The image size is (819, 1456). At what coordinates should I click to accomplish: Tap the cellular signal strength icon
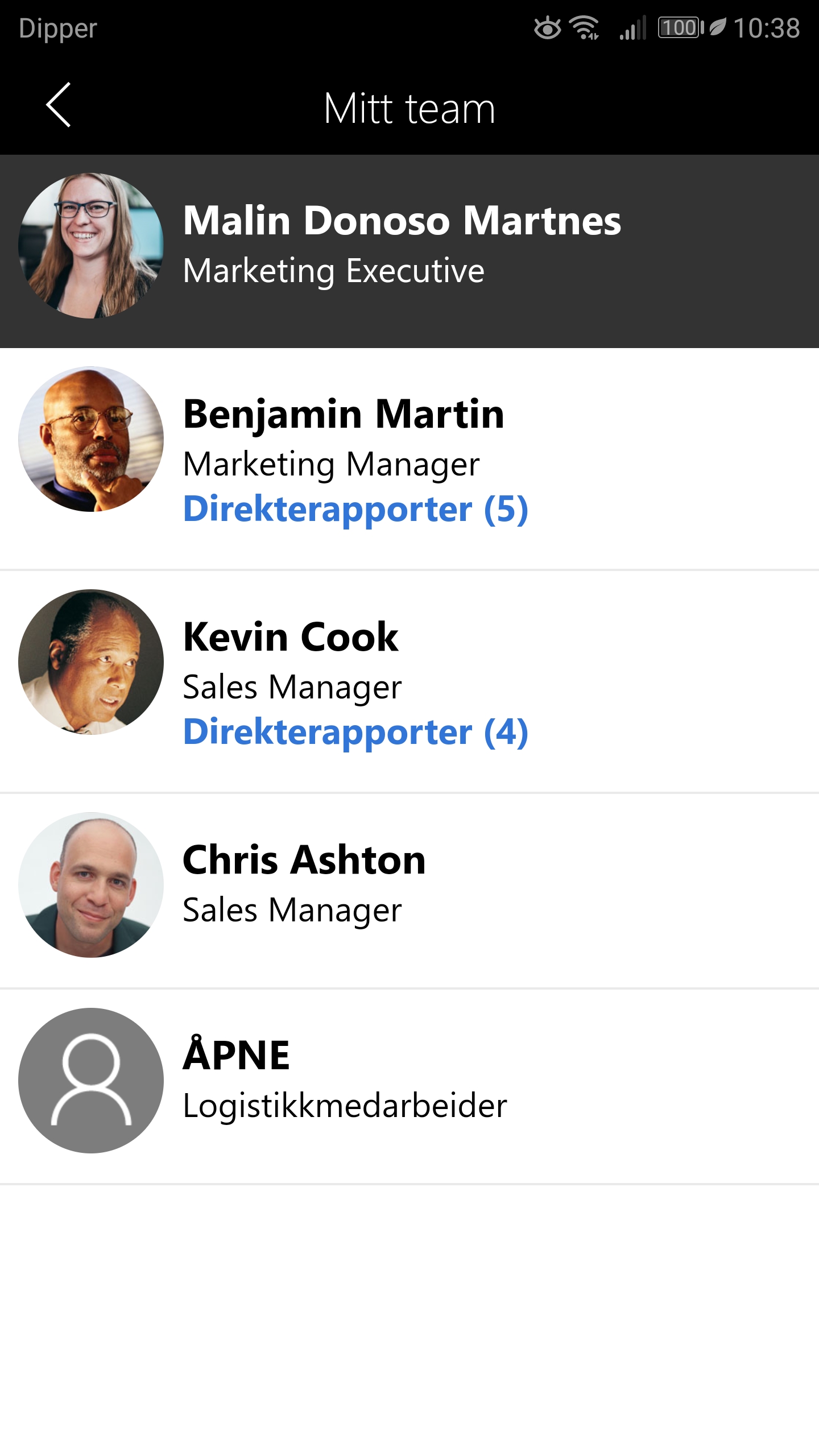(634, 28)
